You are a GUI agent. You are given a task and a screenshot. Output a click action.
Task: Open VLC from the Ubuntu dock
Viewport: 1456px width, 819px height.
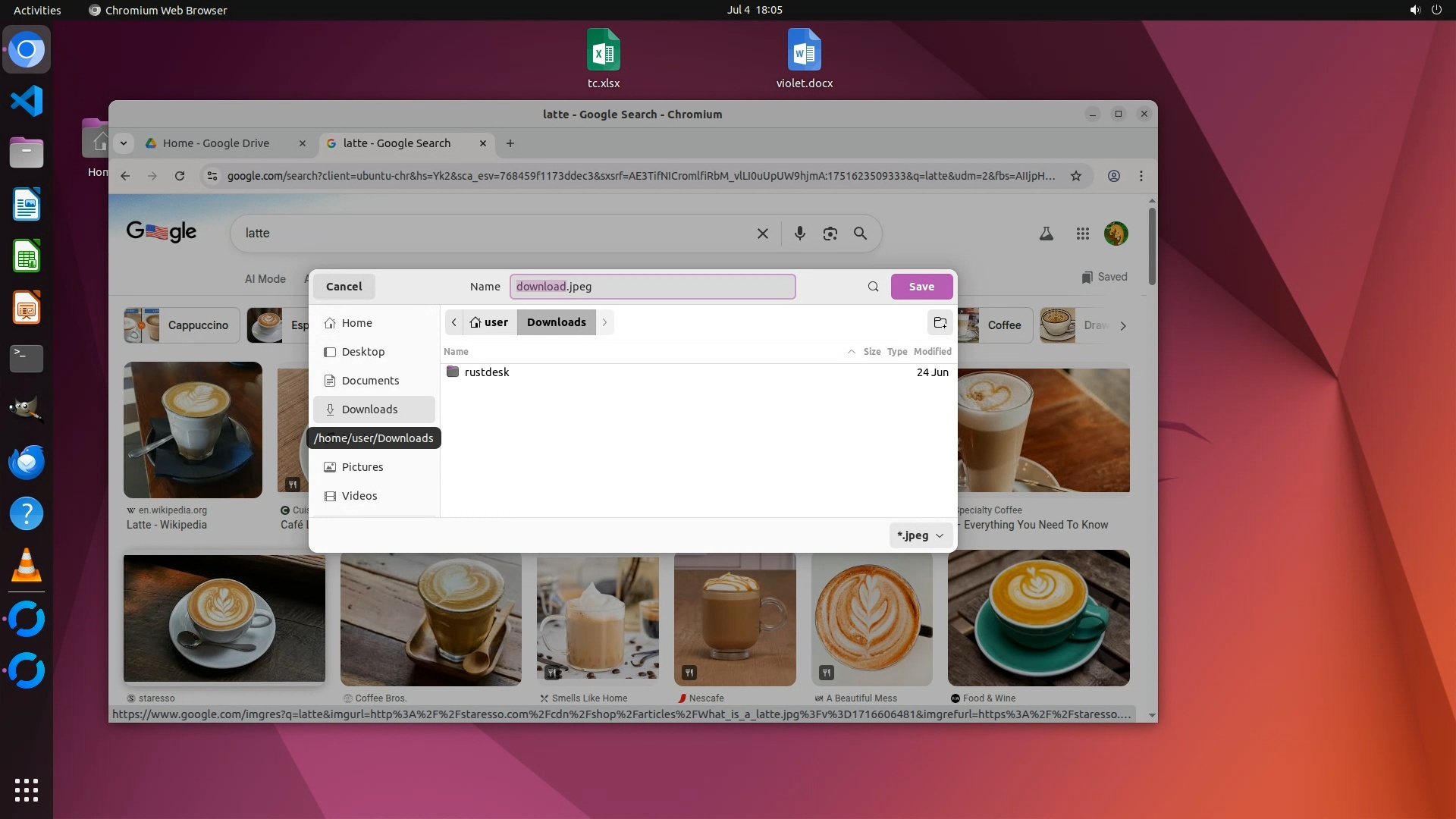[27, 566]
